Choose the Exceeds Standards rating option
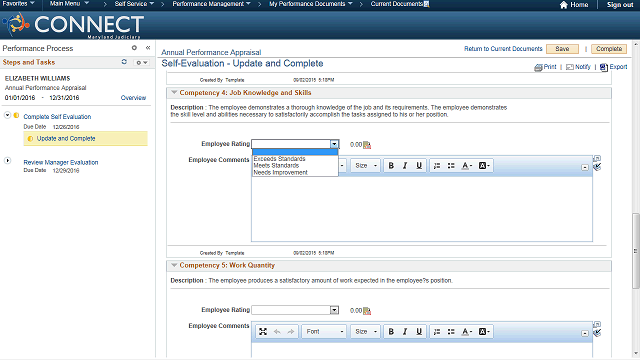The width and height of the screenshot is (640, 360). click(280, 158)
